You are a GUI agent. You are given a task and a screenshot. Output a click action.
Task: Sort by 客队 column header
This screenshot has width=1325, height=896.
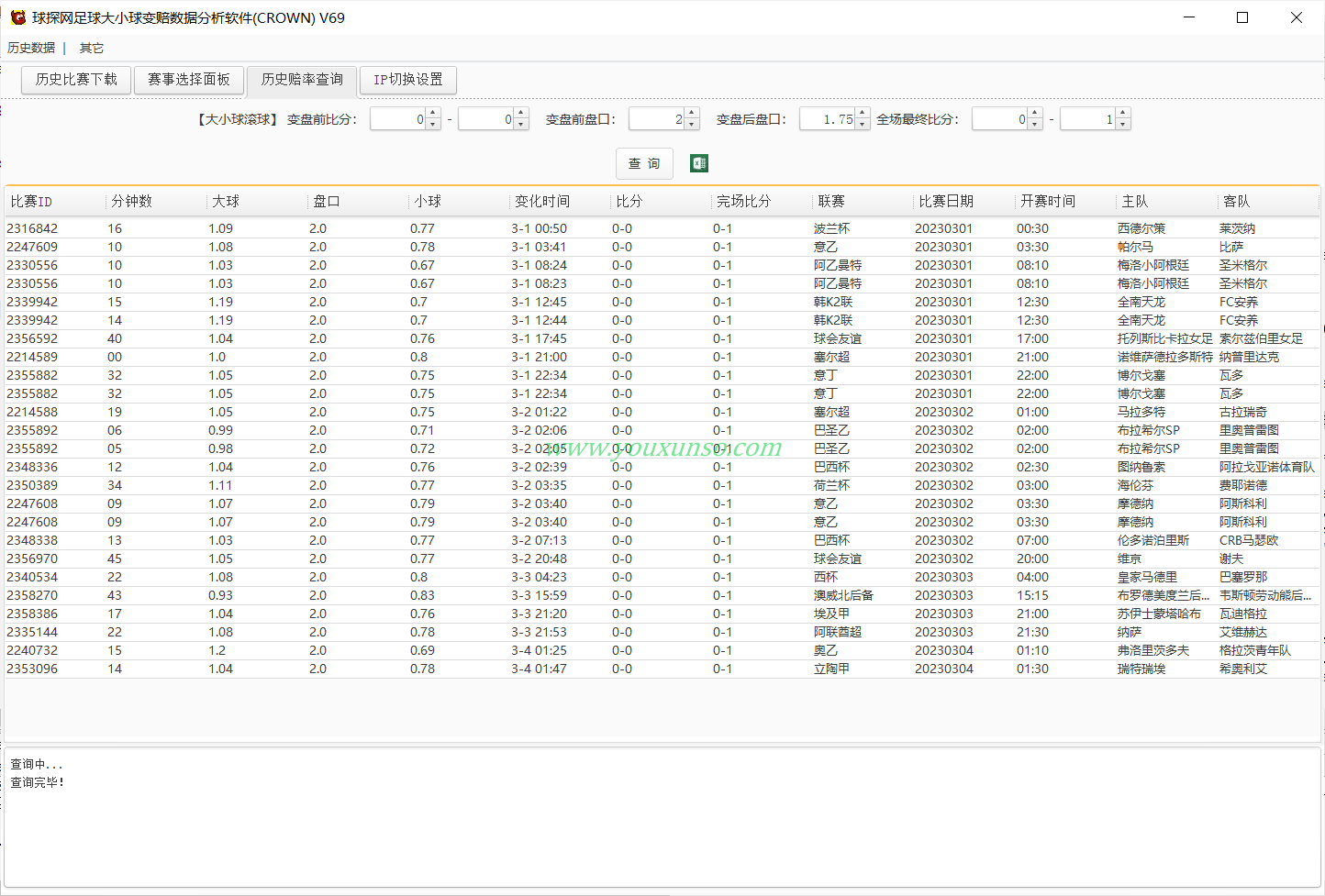pyautogui.click(x=1268, y=201)
